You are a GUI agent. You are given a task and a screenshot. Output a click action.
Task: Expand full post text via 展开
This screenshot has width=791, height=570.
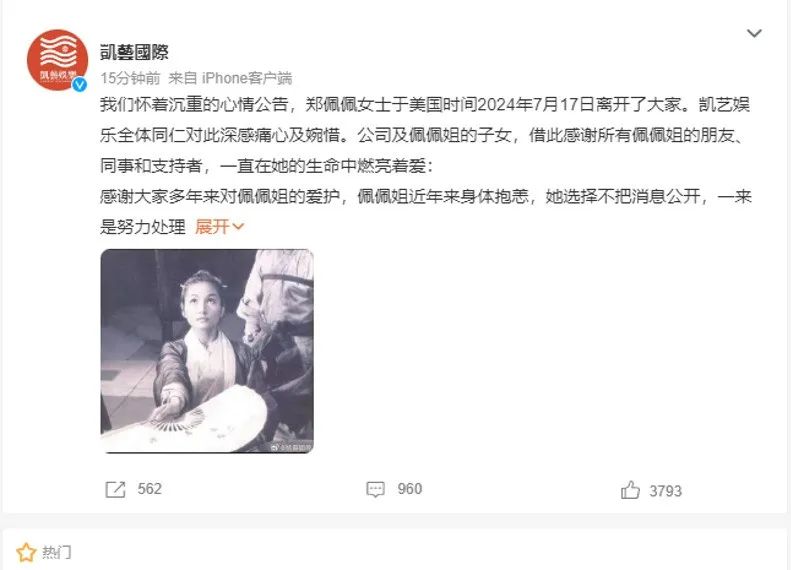click(x=212, y=227)
